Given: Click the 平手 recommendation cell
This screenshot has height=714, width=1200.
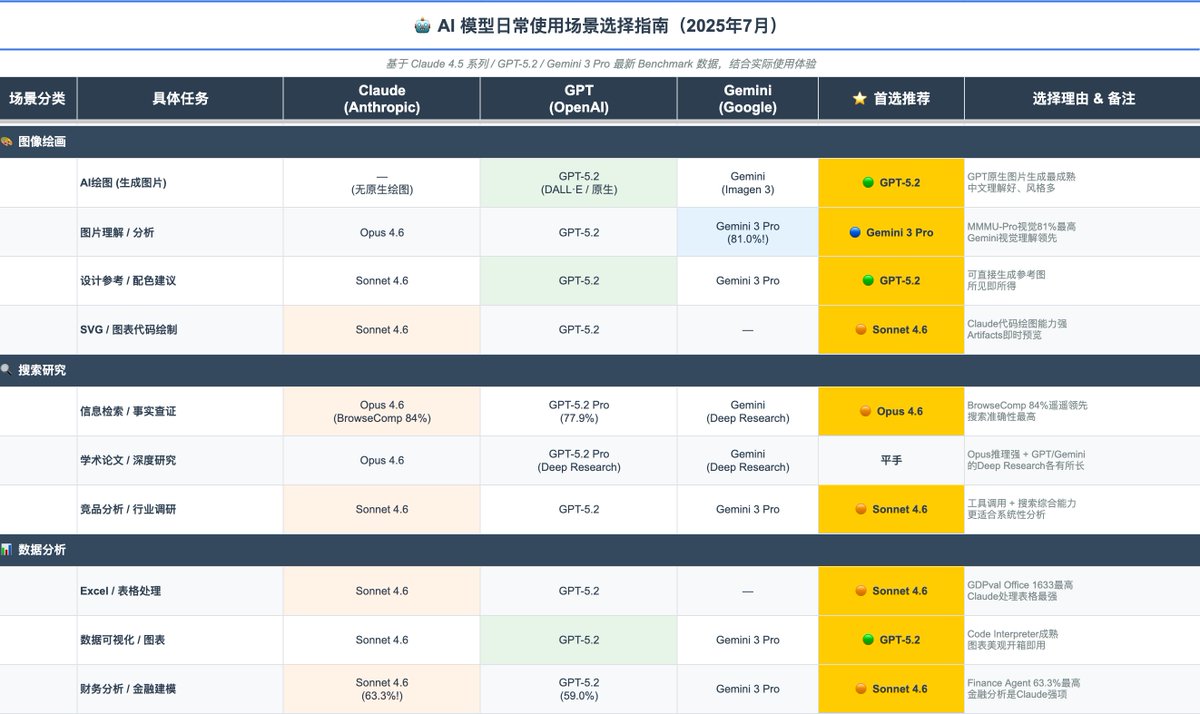Looking at the screenshot, I should (x=891, y=460).
